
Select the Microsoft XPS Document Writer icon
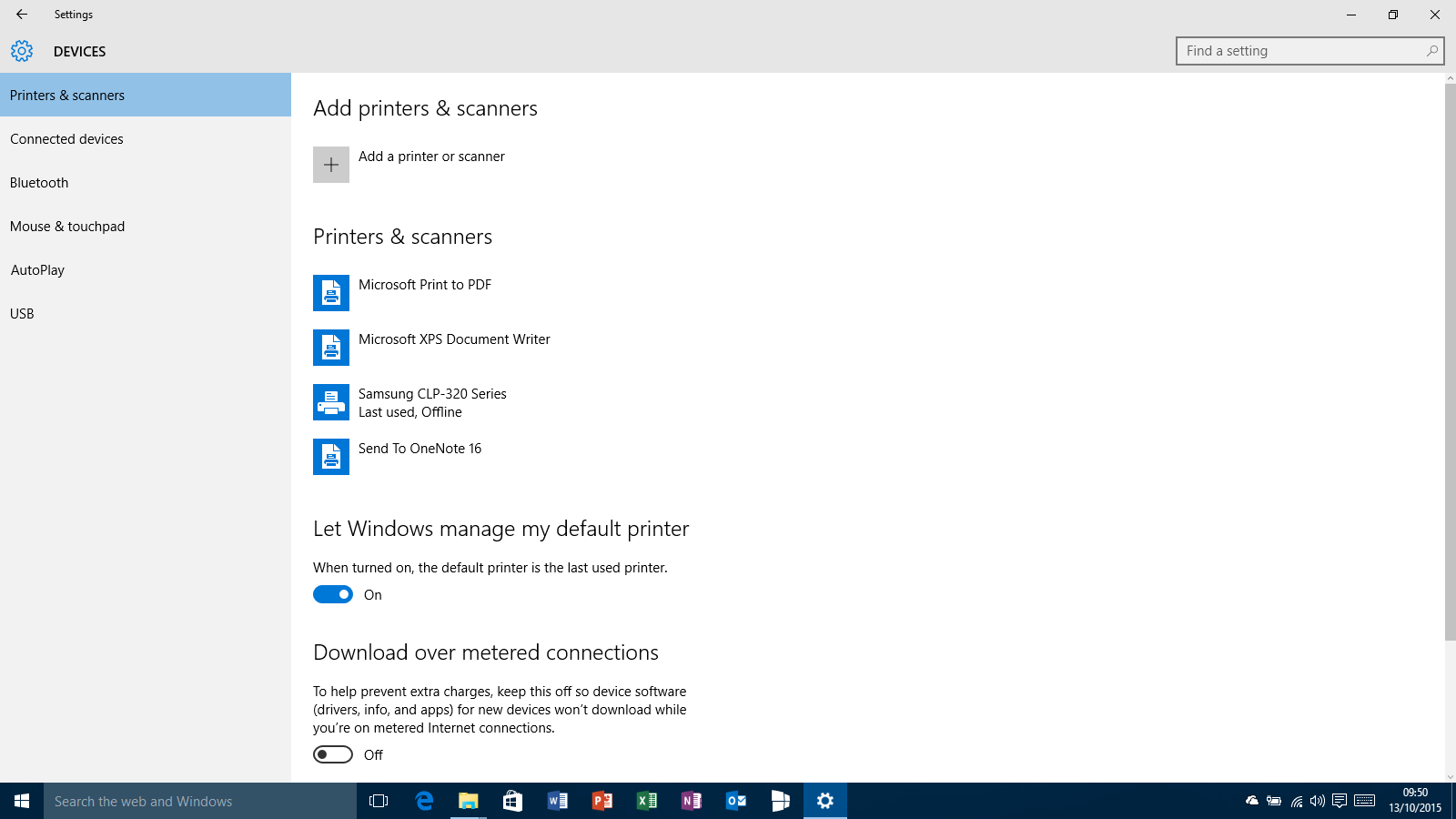coord(331,348)
